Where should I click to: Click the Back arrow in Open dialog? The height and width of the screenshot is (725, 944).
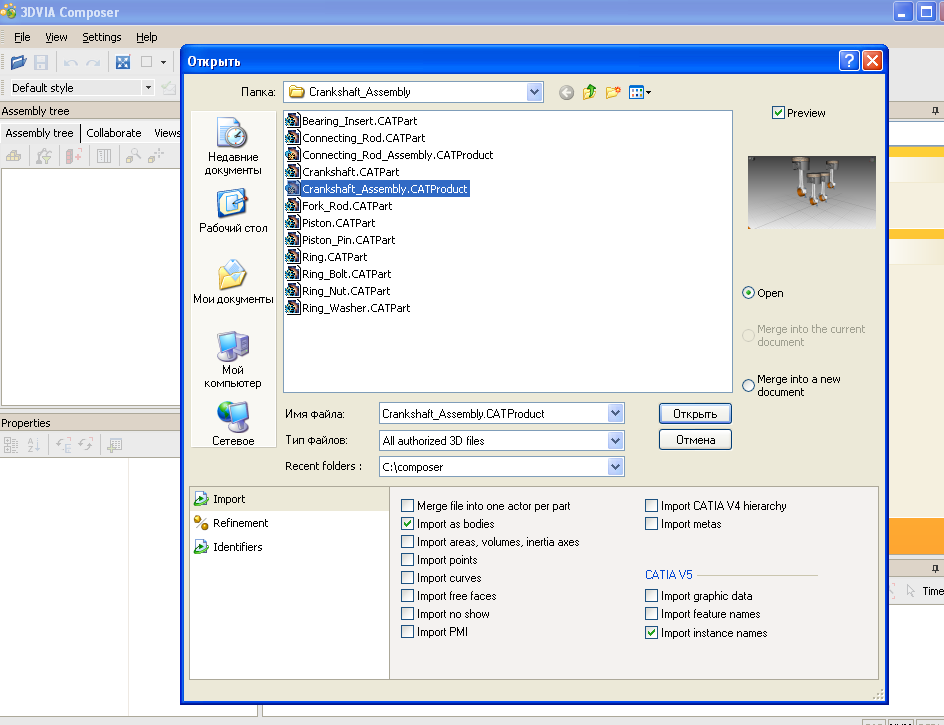[566, 92]
